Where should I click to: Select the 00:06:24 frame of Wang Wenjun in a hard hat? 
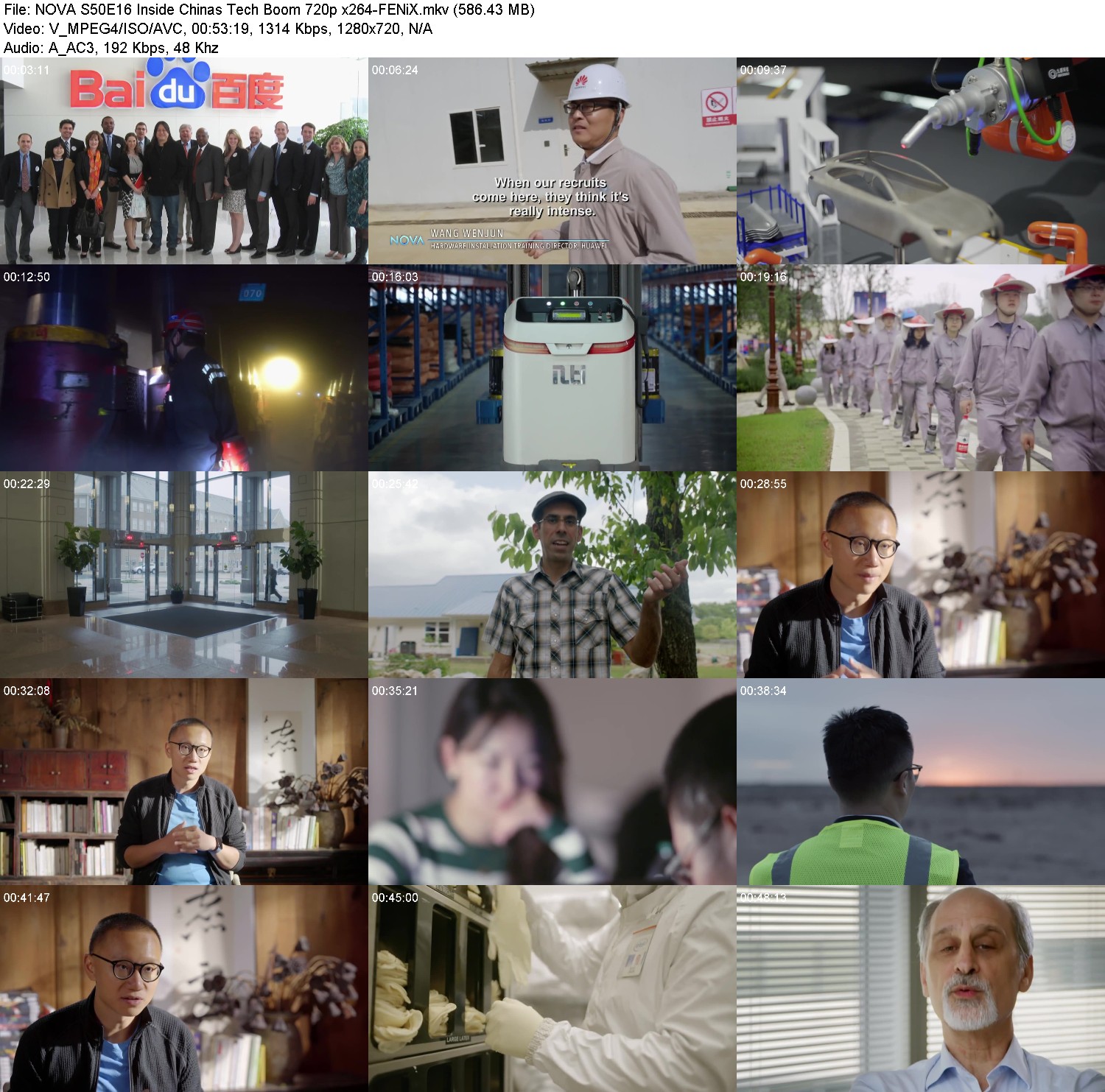552,161
